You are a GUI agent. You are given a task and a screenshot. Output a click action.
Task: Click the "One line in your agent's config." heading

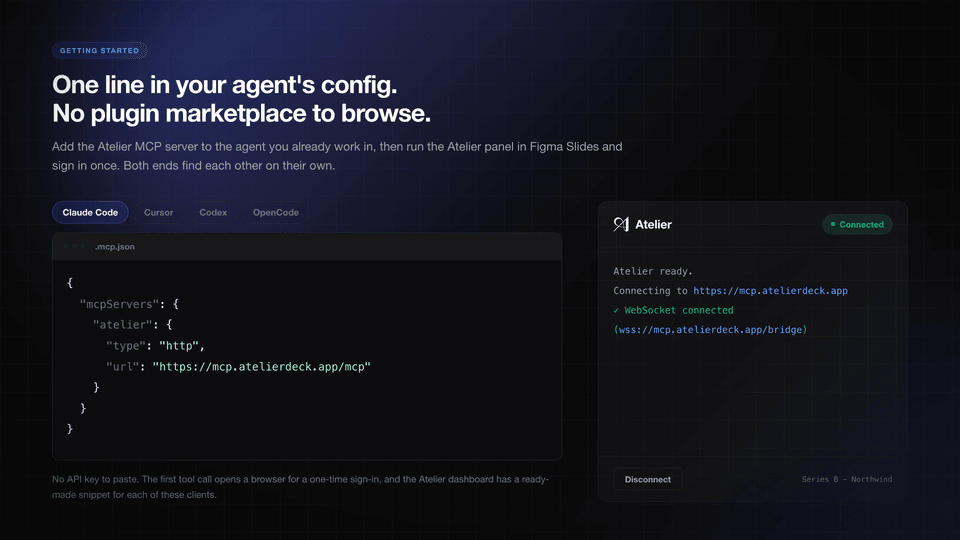pos(225,85)
